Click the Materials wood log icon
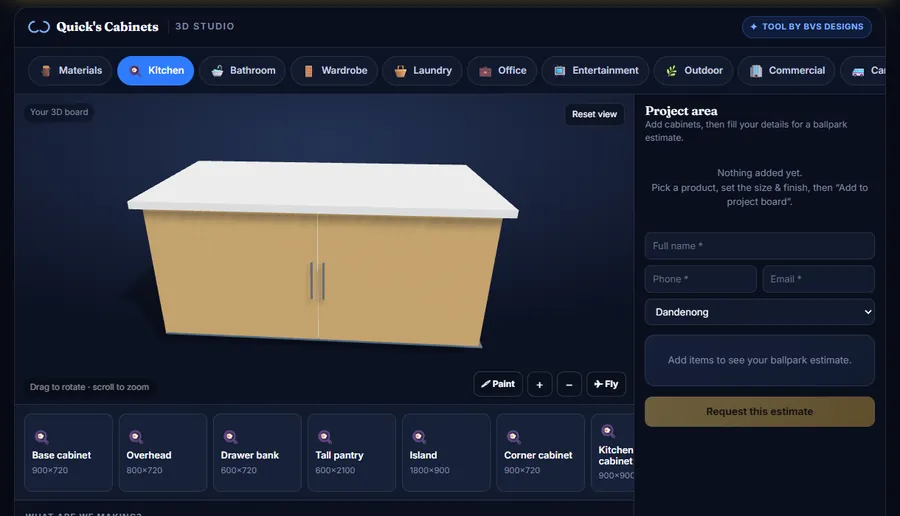Viewport: 900px width, 516px height. [x=46, y=71]
